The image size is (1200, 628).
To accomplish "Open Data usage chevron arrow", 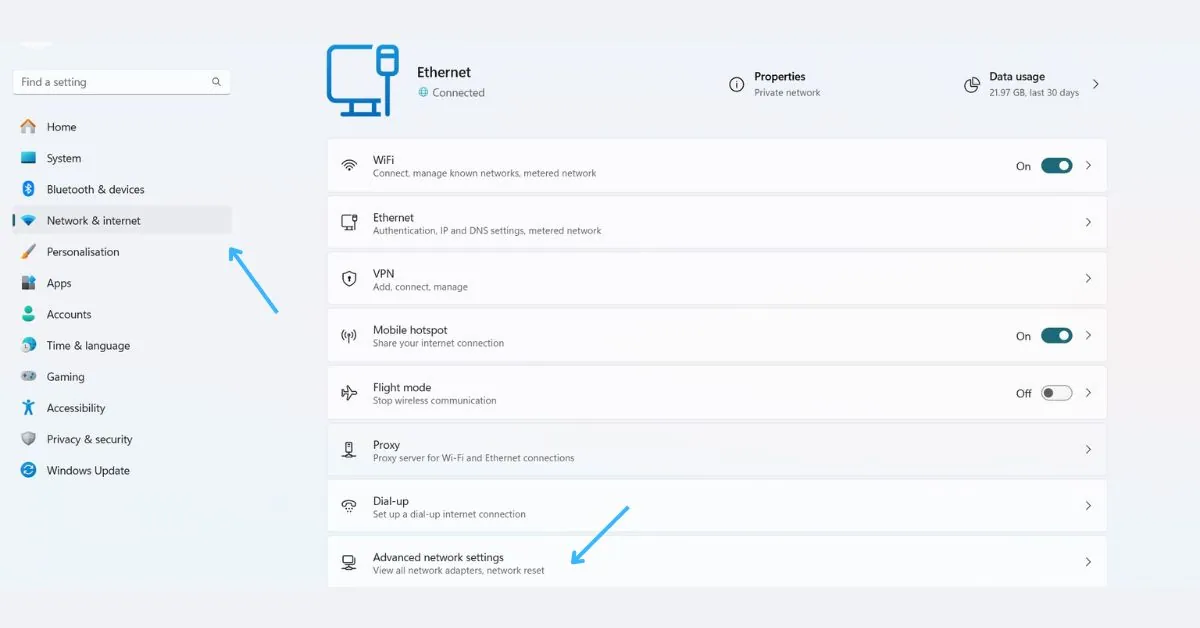I will tap(1096, 84).
